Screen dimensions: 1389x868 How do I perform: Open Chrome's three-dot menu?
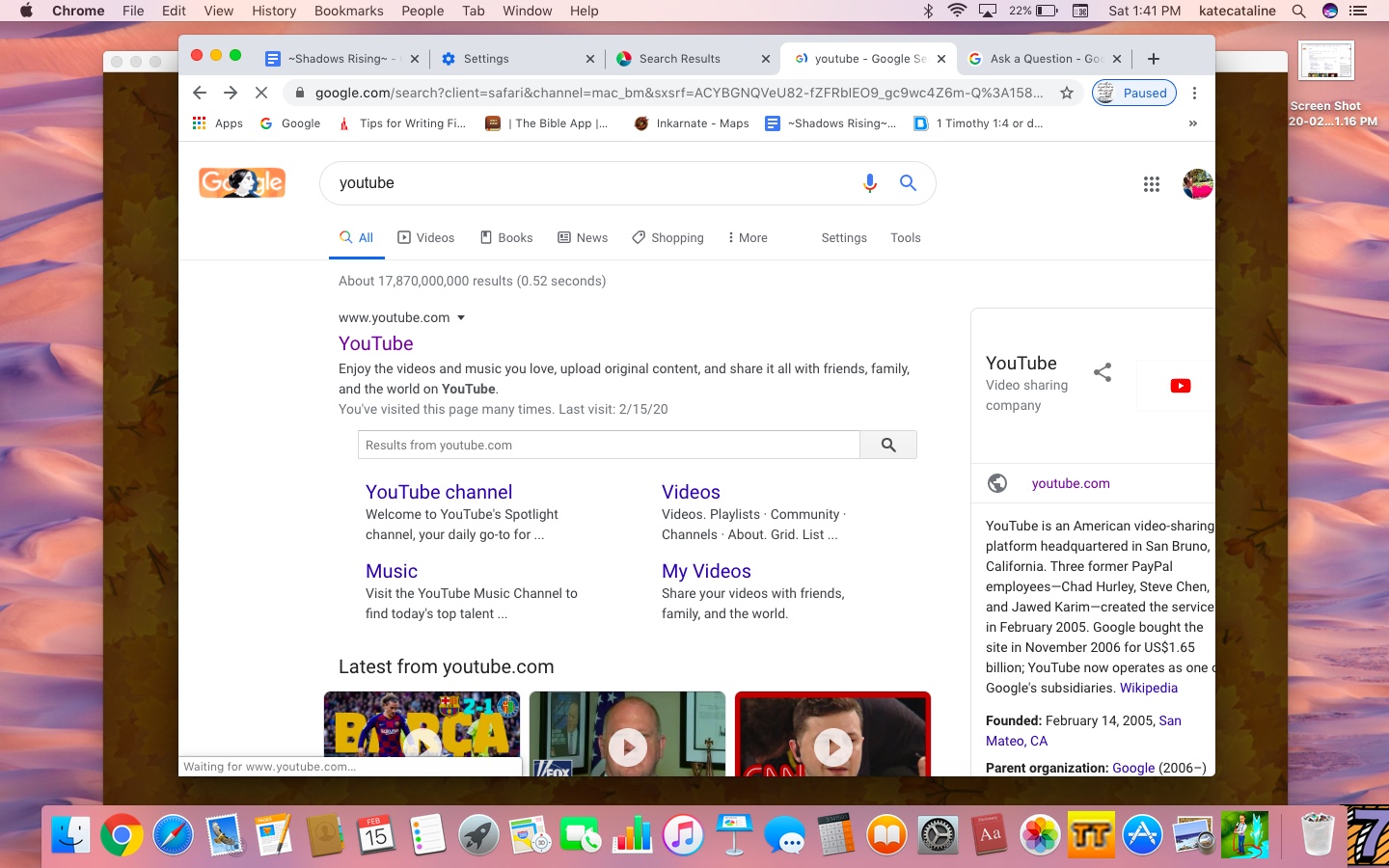click(1194, 93)
